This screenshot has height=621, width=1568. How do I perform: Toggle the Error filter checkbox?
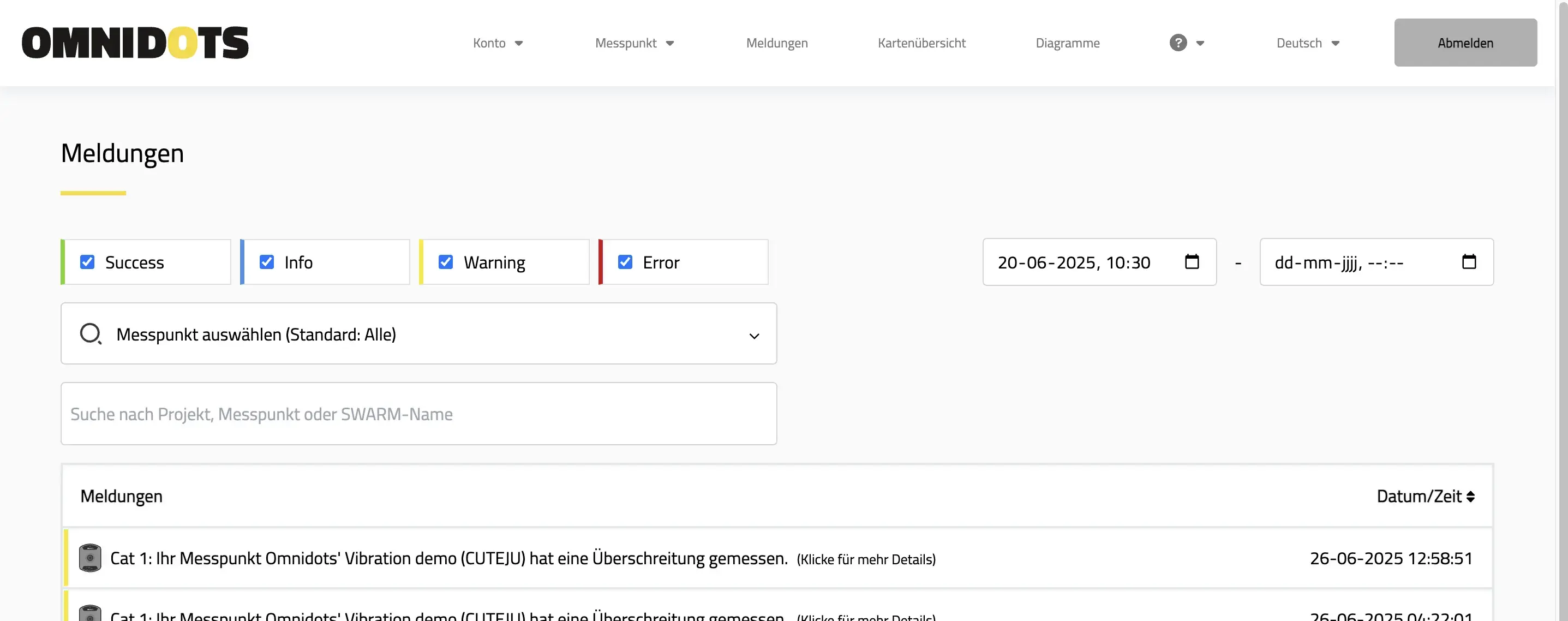625,262
